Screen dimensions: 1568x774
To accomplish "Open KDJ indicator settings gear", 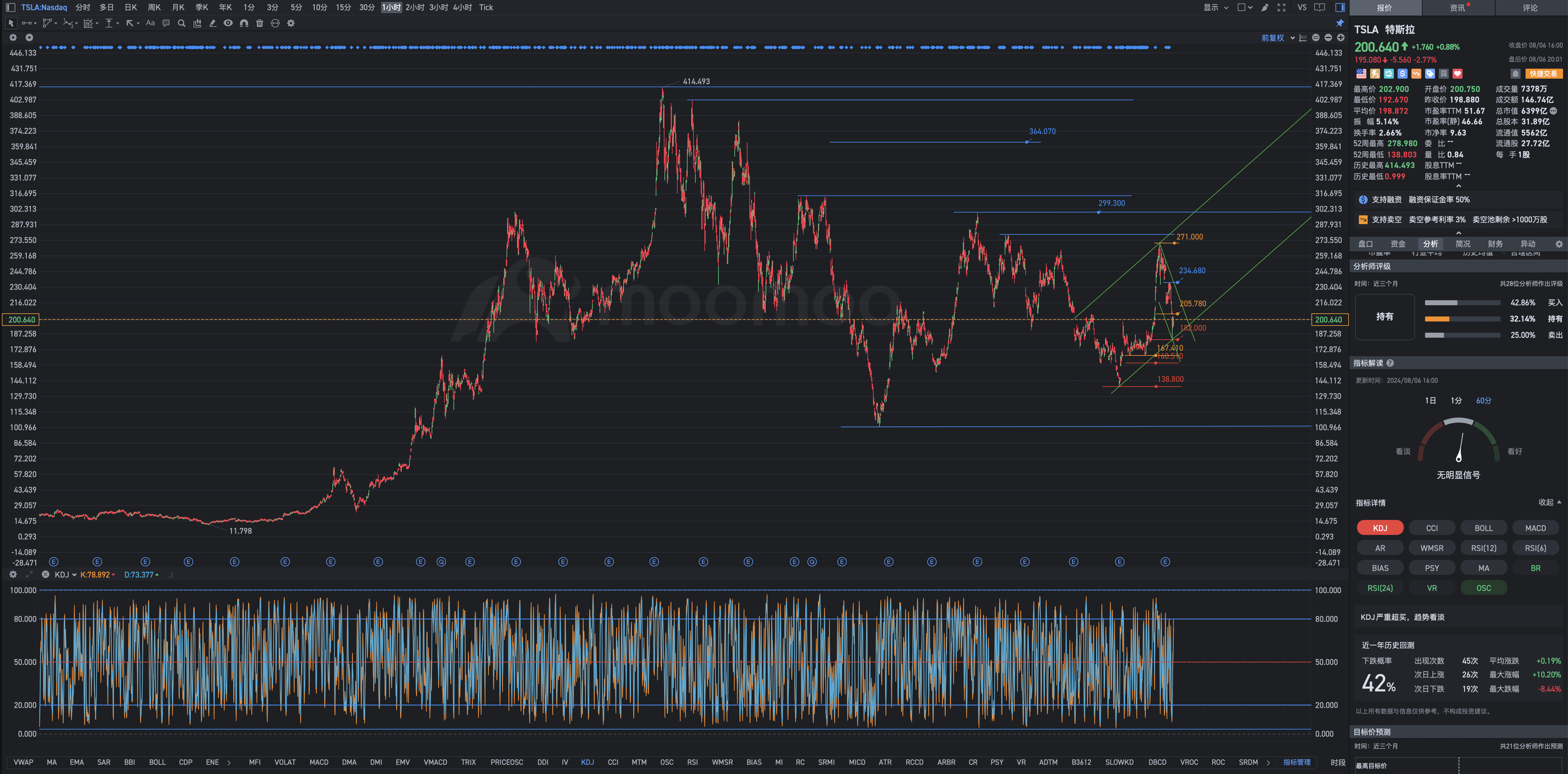I will pos(13,575).
